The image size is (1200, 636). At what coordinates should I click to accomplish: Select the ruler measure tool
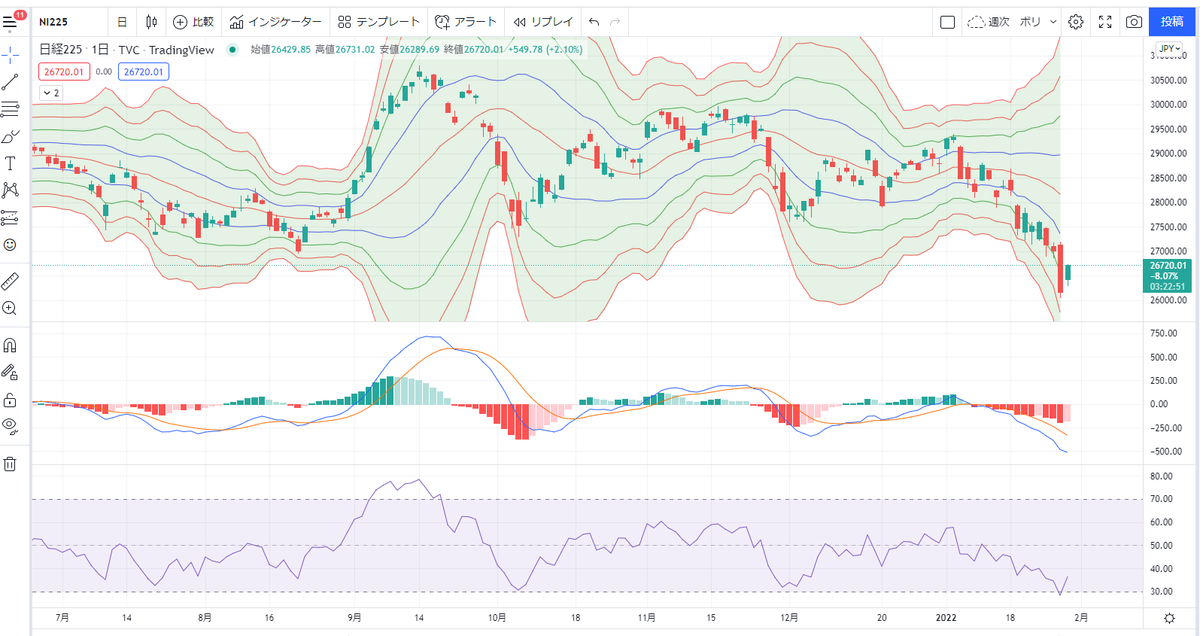click(x=10, y=280)
